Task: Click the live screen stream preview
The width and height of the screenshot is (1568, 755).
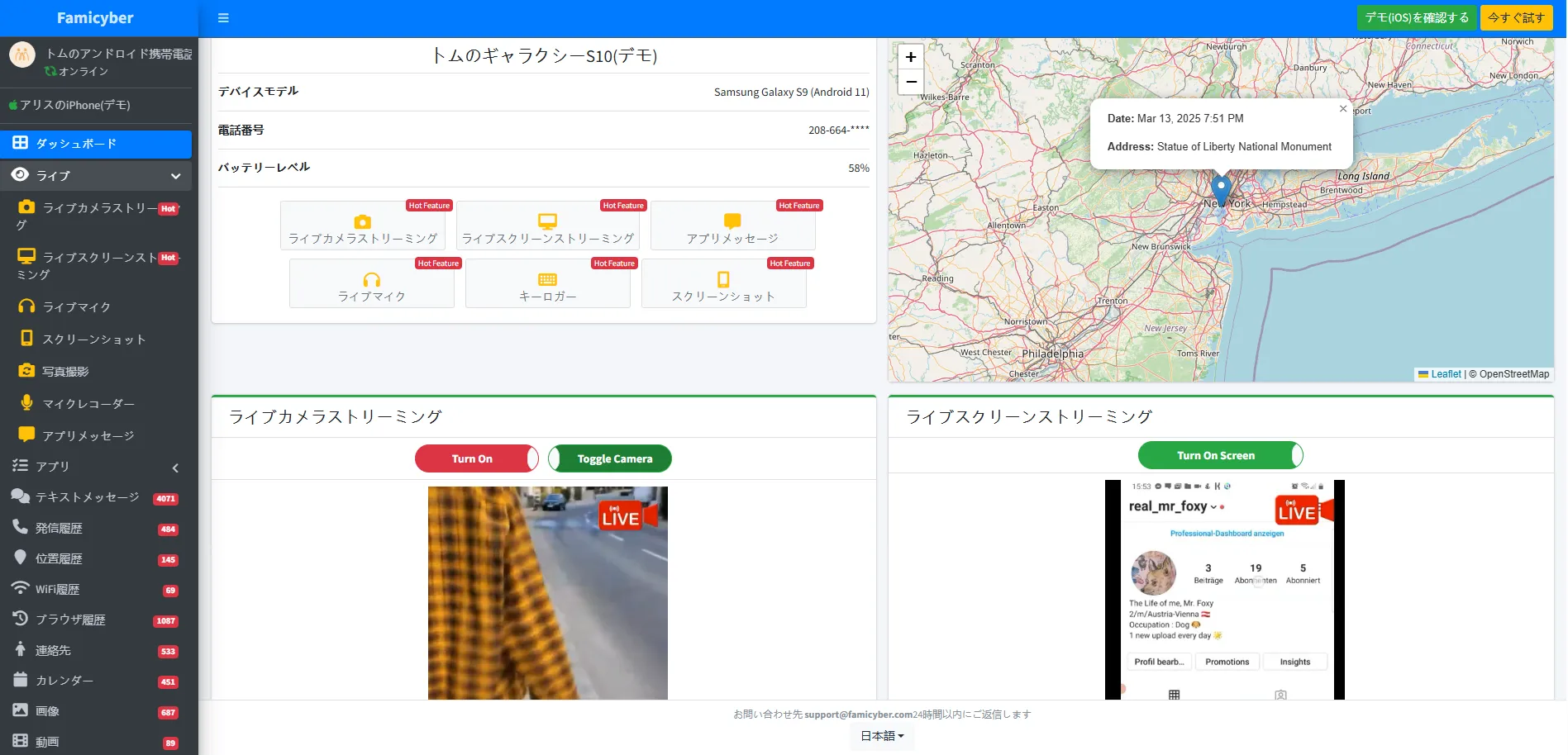Action: tap(1225, 590)
